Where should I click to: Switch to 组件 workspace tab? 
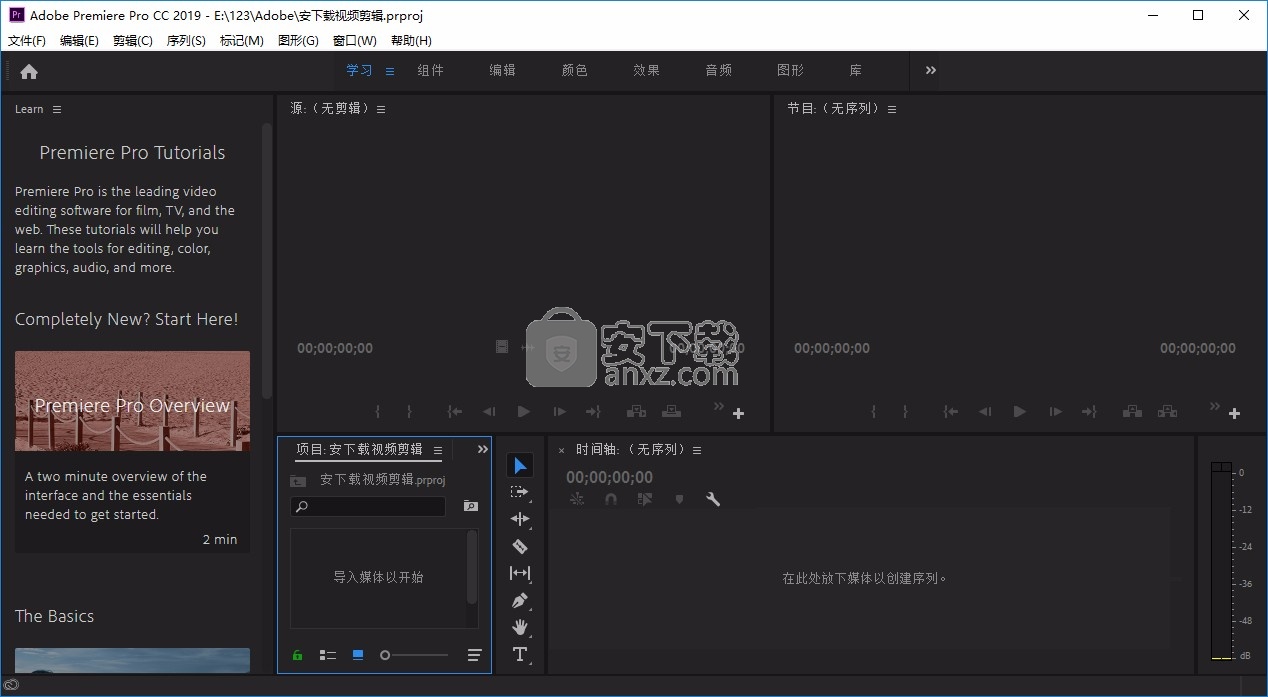coord(431,70)
